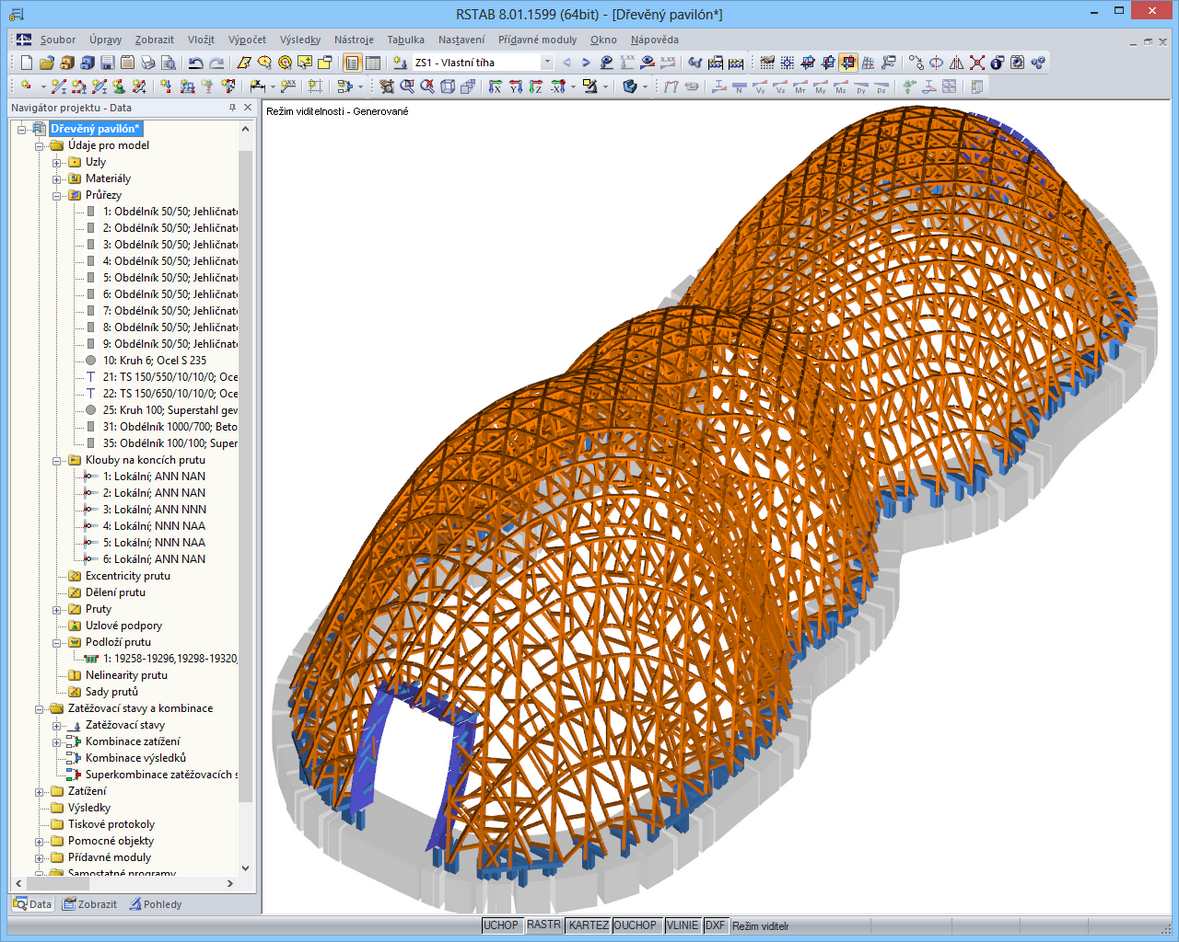
Task: Open the Výpočet menu
Action: (247, 40)
